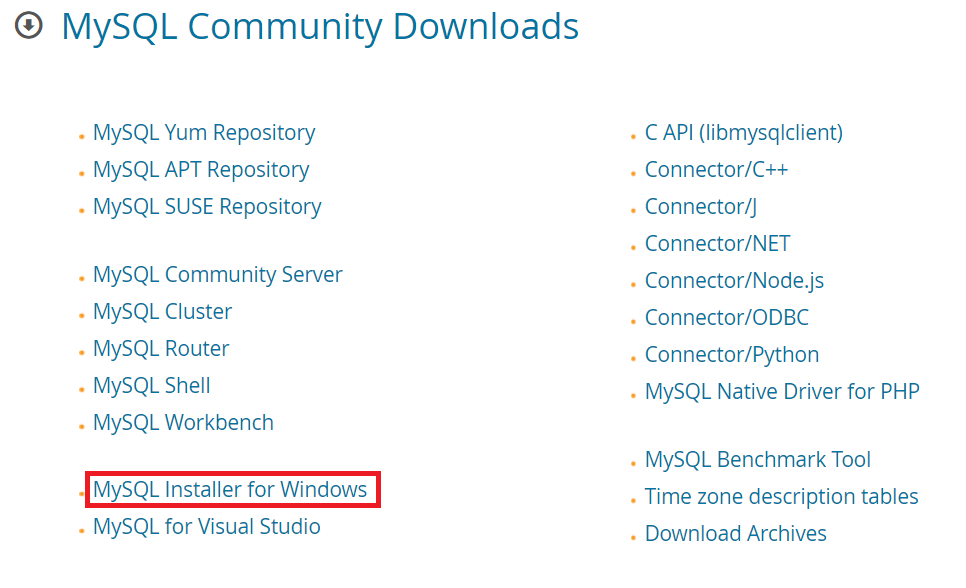Open MySQL SUSE Repository link
The width and height of the screenshot is (966, 588).
coord(207,207)
